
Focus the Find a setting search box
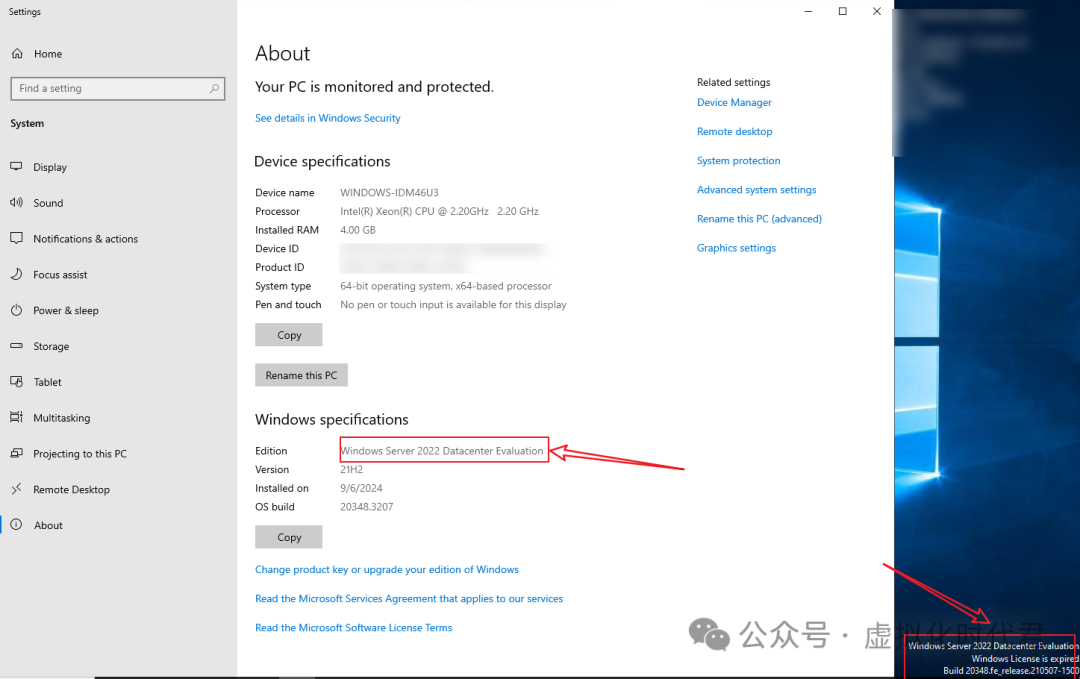pos(118,88)
